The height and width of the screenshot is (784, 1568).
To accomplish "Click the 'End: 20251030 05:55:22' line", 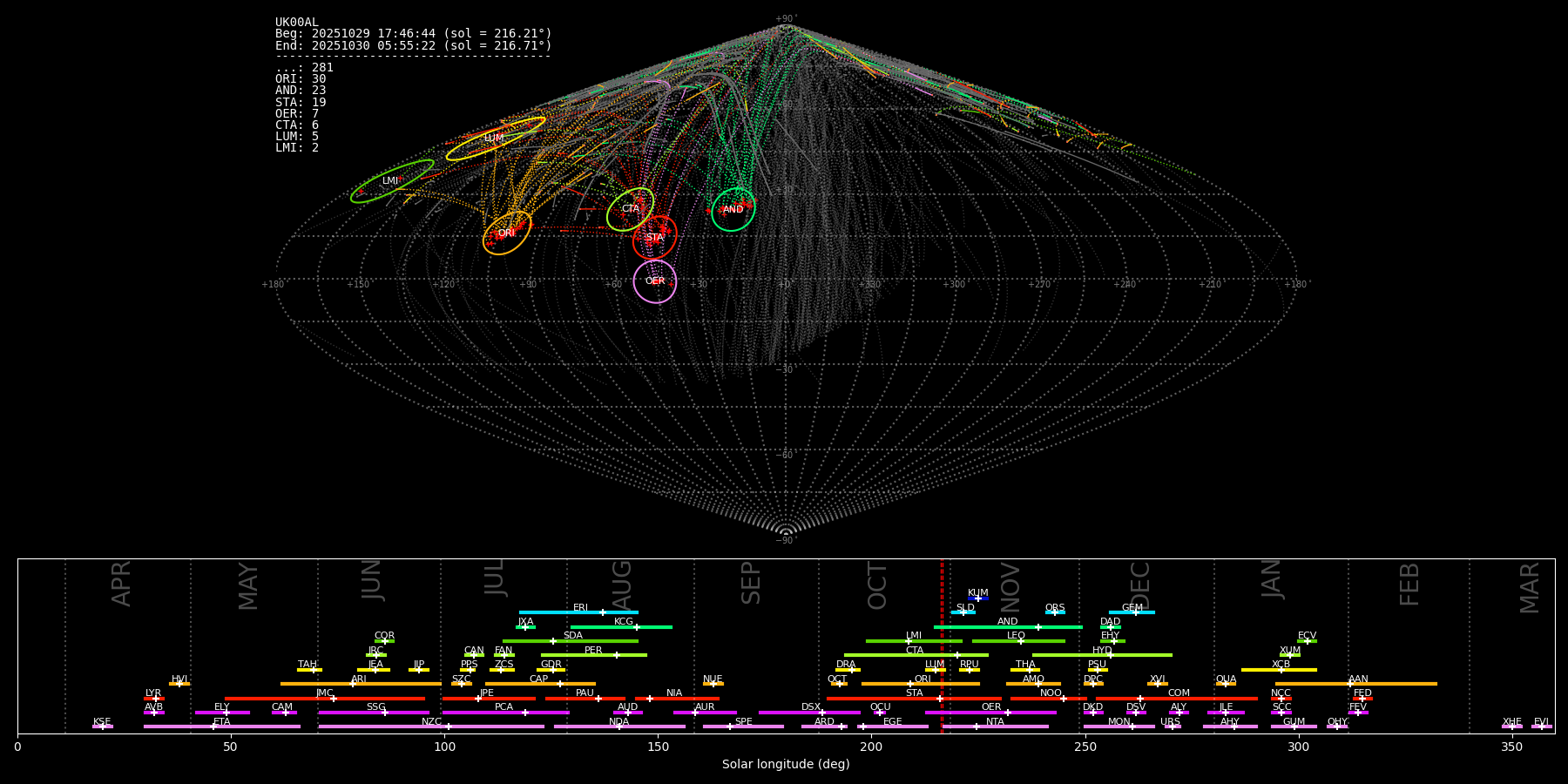I will [x=414, y=45].
